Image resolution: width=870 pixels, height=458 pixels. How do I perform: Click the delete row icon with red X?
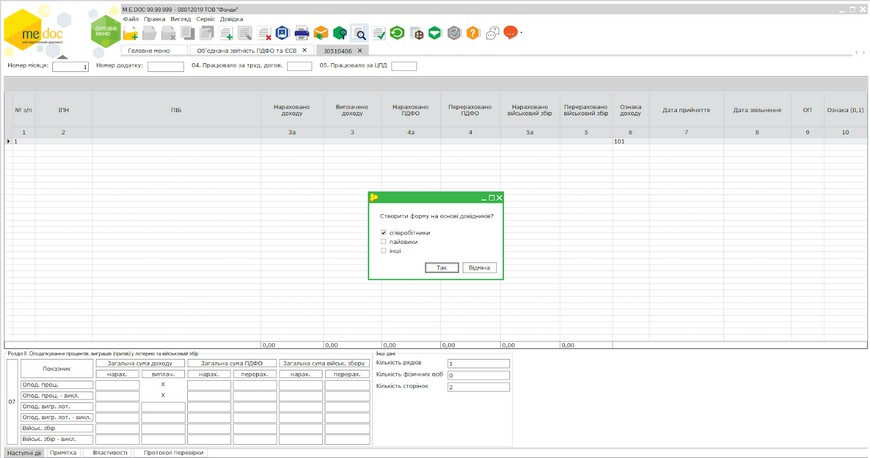tap(265, 34)
